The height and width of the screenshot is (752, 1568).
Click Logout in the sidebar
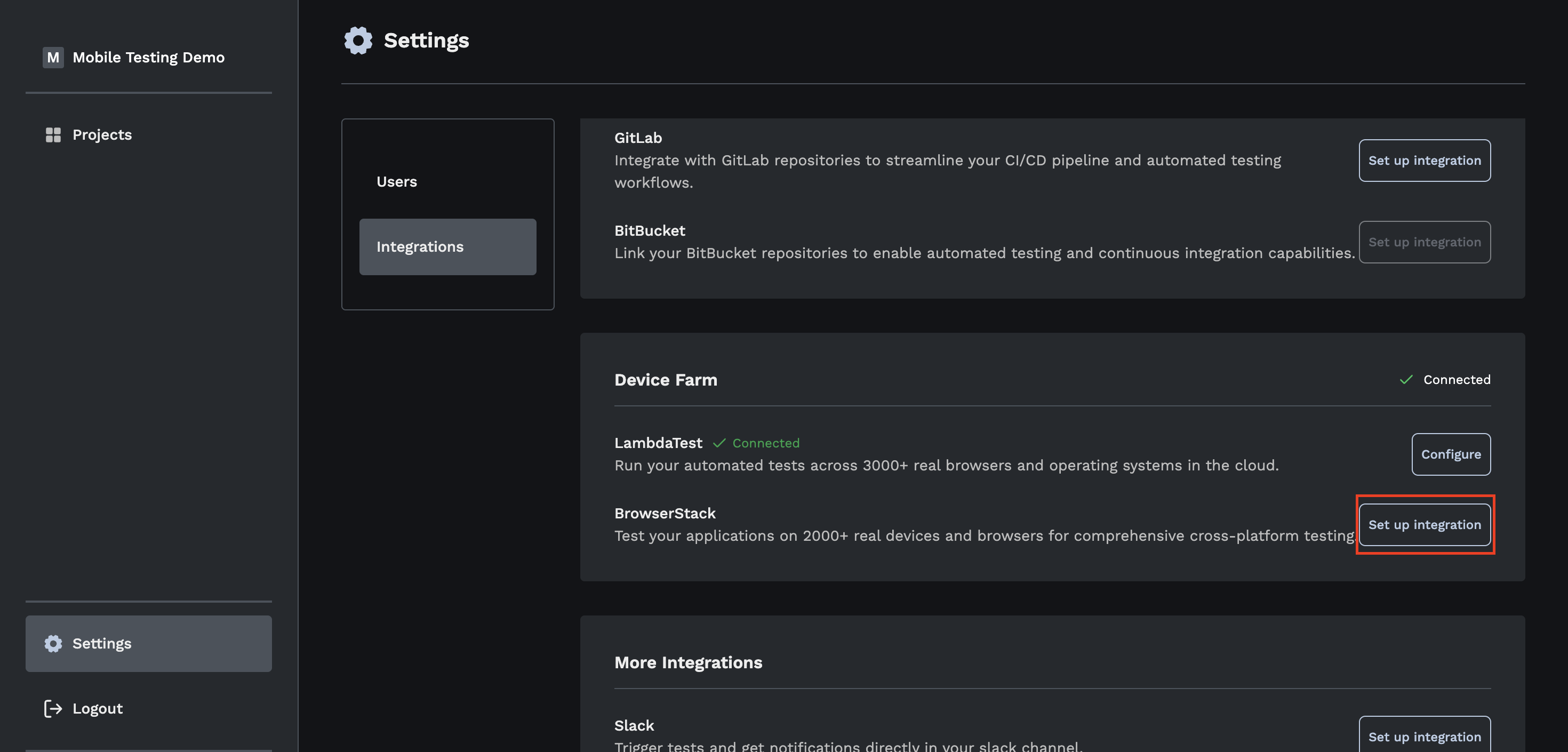98,708
